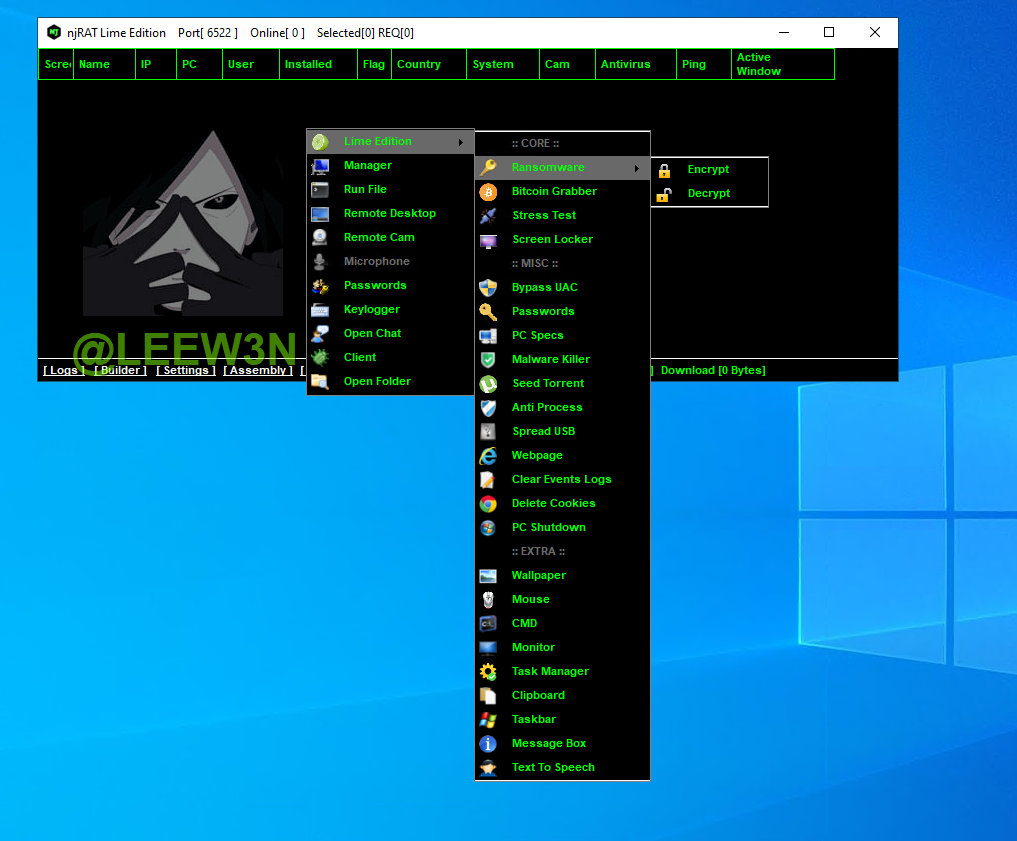Click the picture icon beside Wallpaper
This screenshot has height=841, width=1017.
pos(488,576)
